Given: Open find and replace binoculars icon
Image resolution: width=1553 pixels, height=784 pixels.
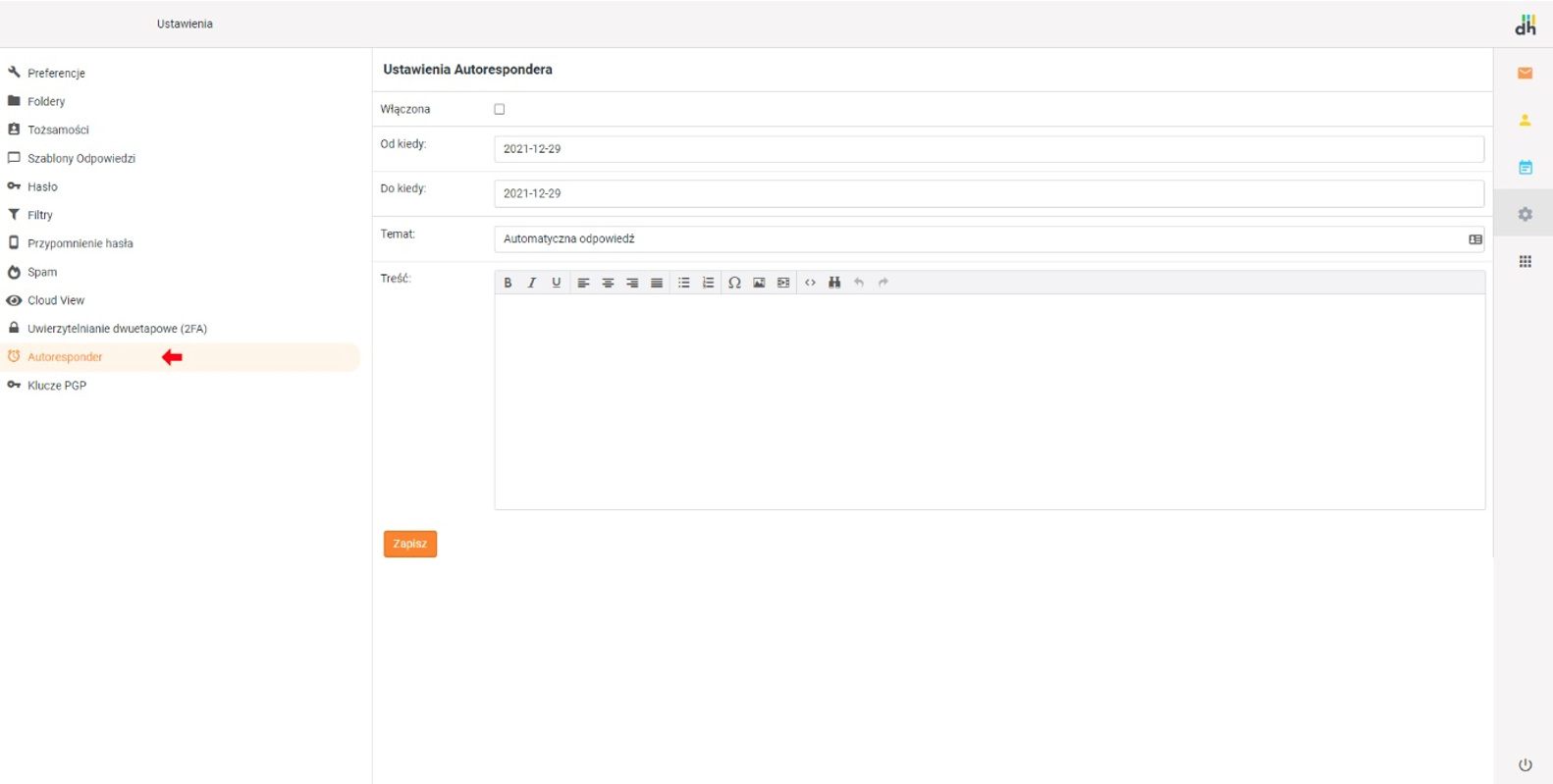Looking at the screenshot, I should [834, 283].
